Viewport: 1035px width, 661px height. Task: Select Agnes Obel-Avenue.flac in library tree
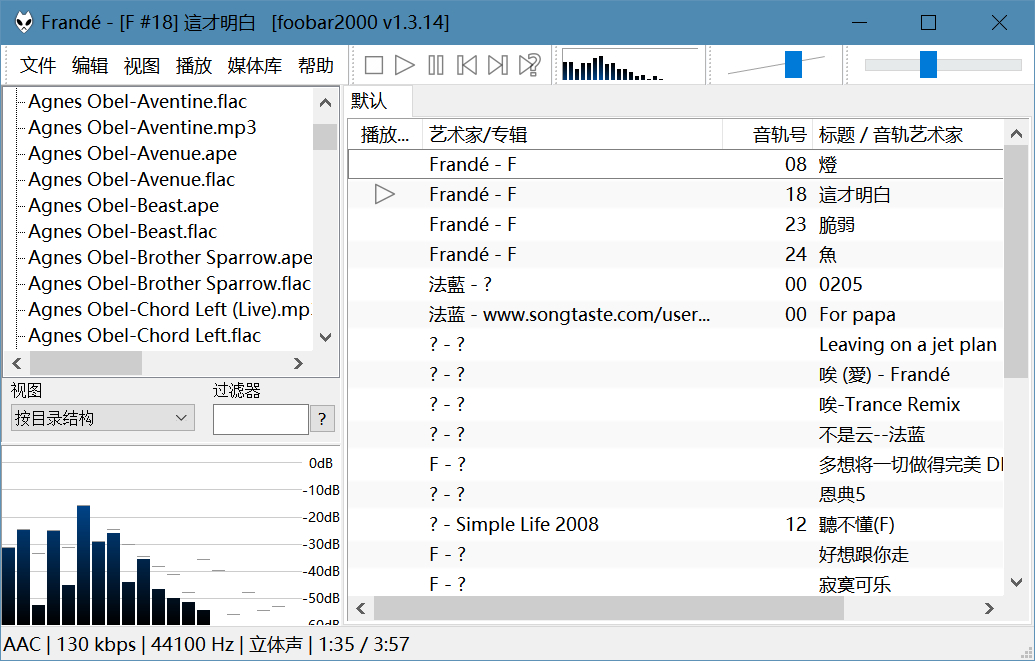point(131,180)
